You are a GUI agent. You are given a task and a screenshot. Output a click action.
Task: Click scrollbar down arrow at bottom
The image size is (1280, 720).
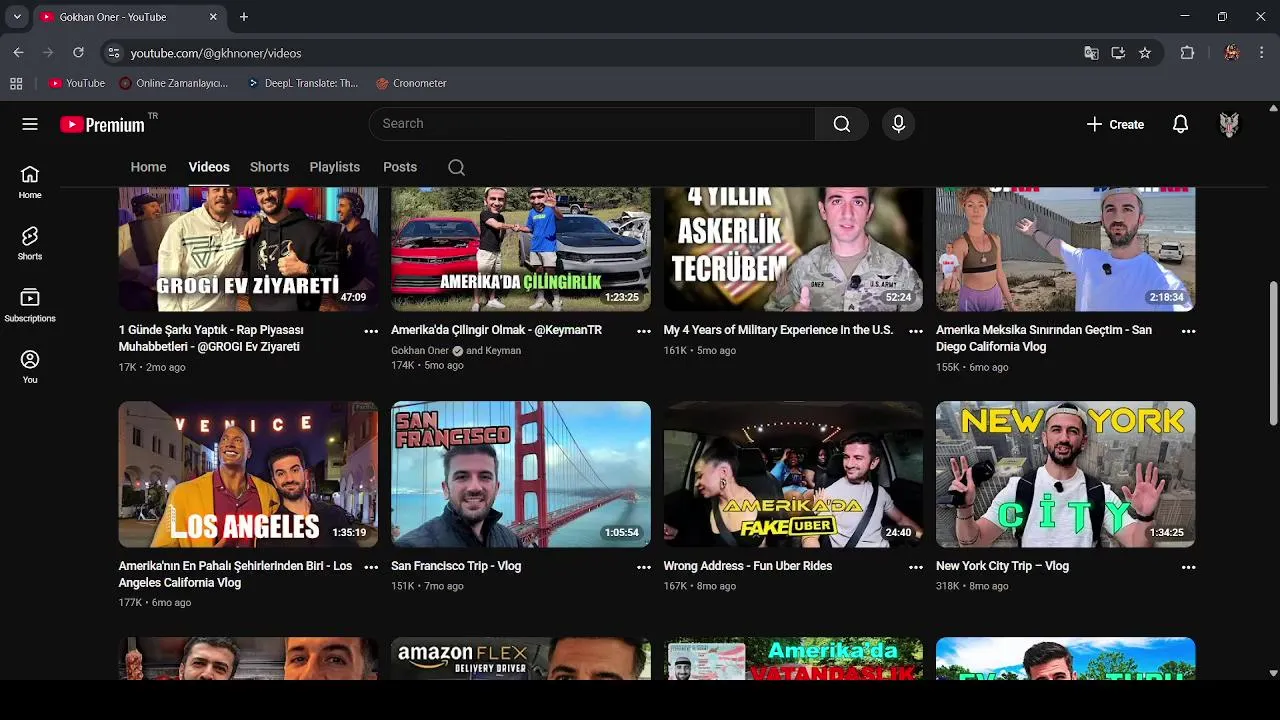tap(1273, 673)
